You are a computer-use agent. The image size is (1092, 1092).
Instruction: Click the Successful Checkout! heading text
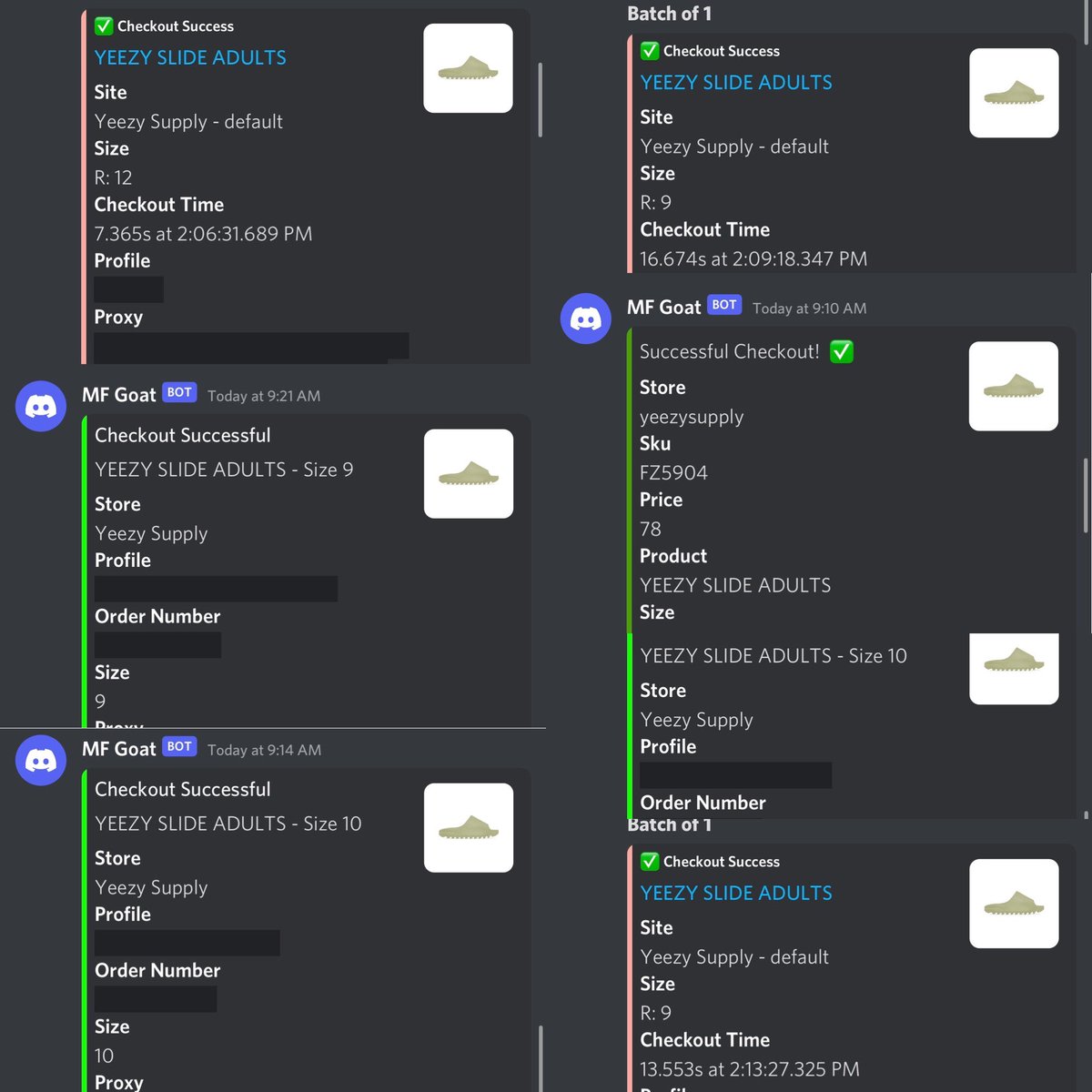coord(730,351)
